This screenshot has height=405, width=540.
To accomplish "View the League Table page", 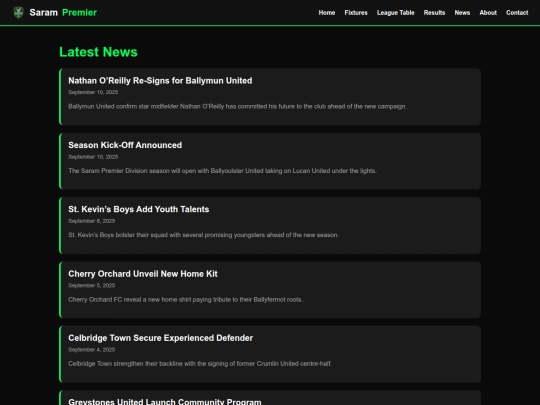I will point(395,13).
